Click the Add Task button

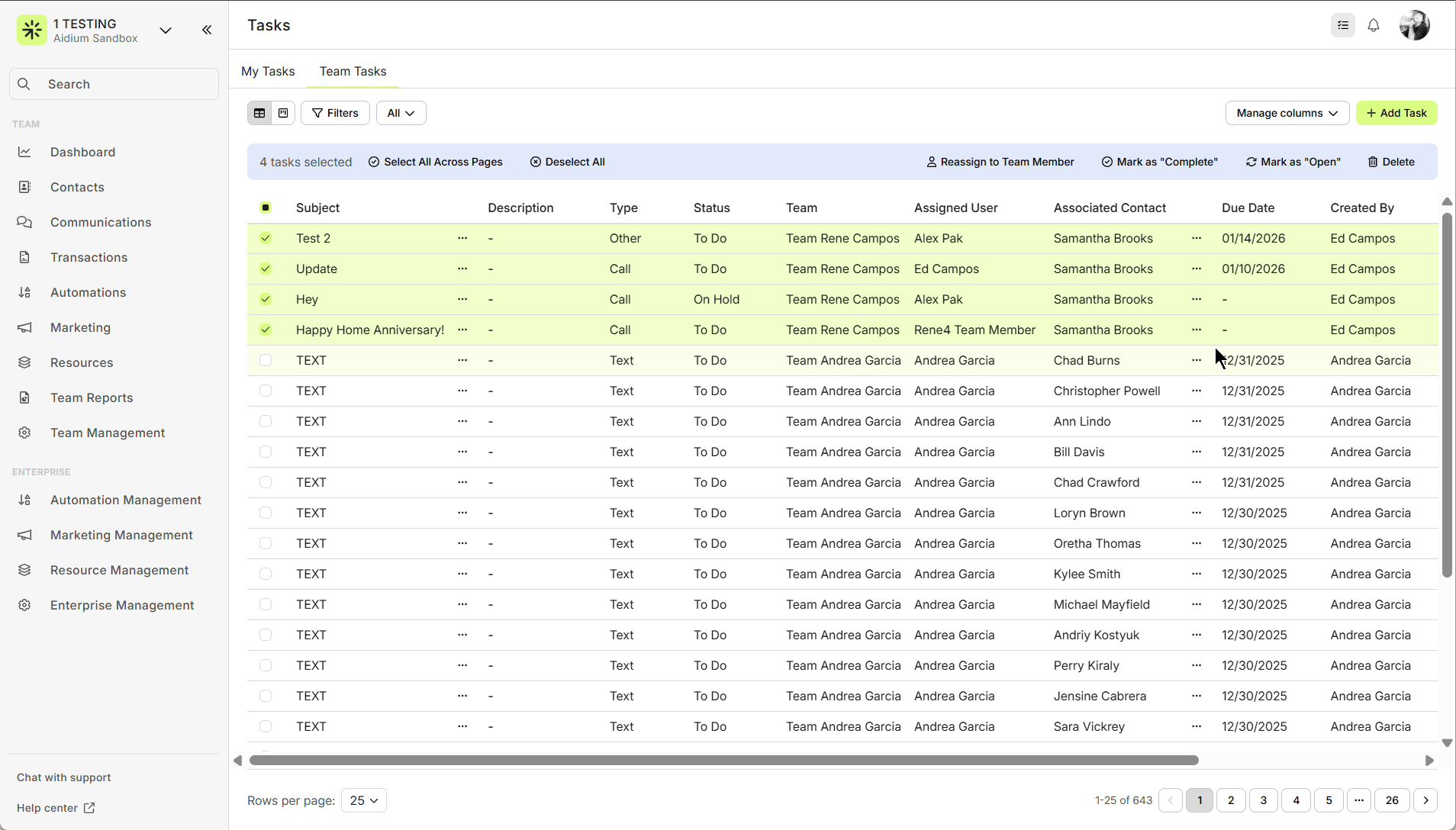point(1396,113)
